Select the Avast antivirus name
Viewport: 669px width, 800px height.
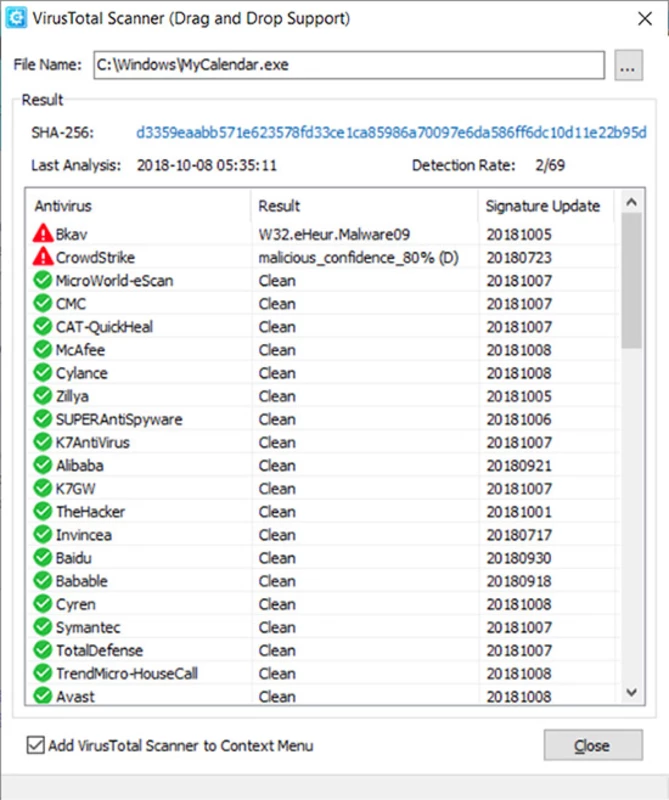pyautogui.click(x=75, y=696)
